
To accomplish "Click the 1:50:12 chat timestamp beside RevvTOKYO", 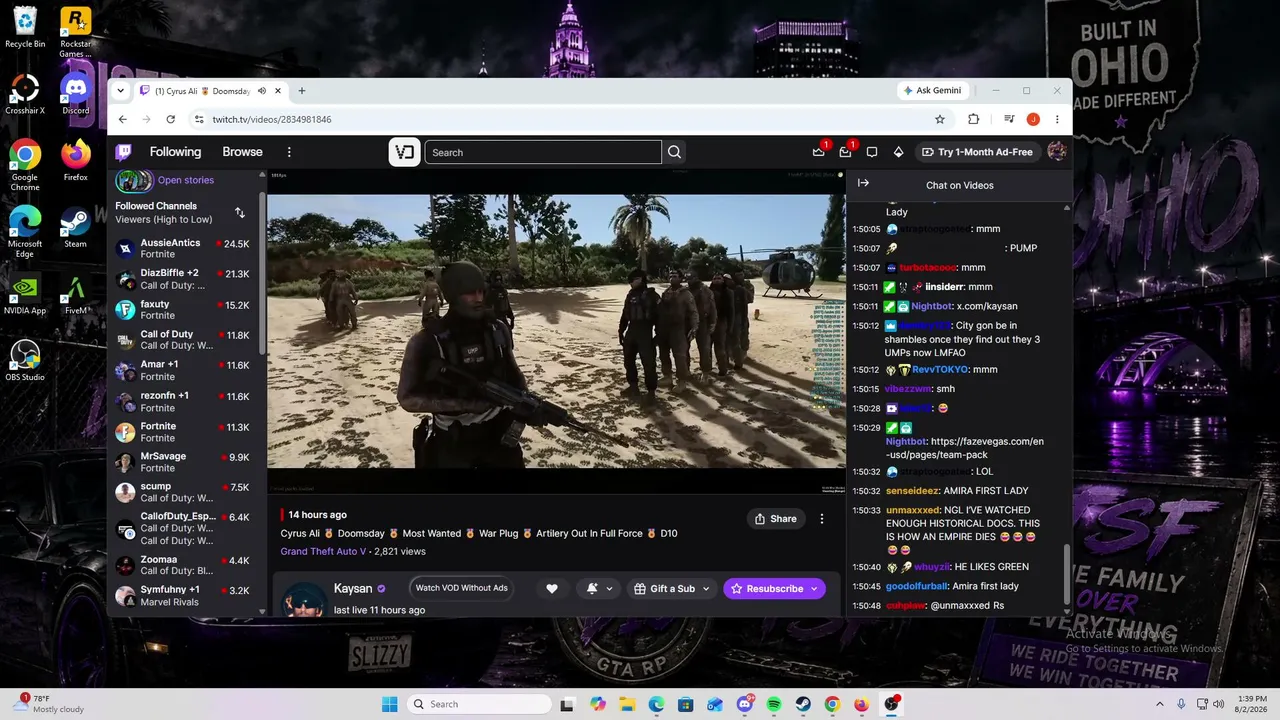I will [866, 370].
